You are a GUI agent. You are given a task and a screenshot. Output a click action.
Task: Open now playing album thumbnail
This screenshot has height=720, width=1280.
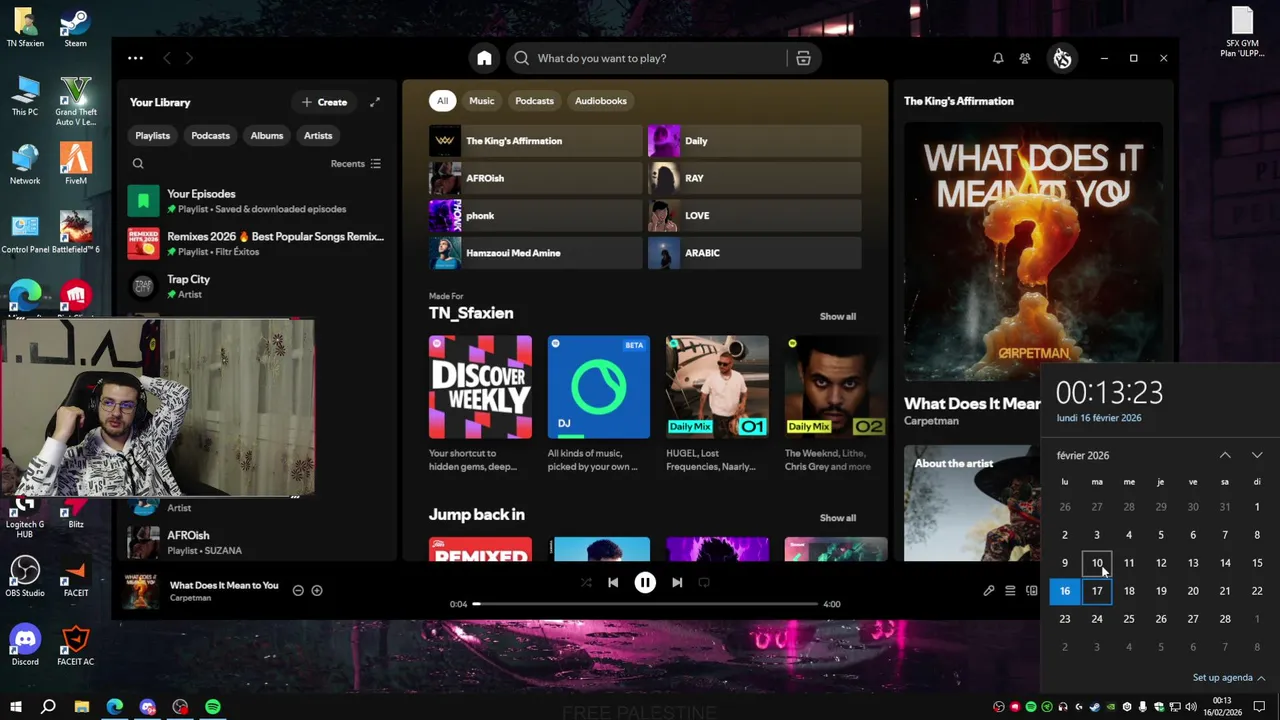[x=141, y=591]
